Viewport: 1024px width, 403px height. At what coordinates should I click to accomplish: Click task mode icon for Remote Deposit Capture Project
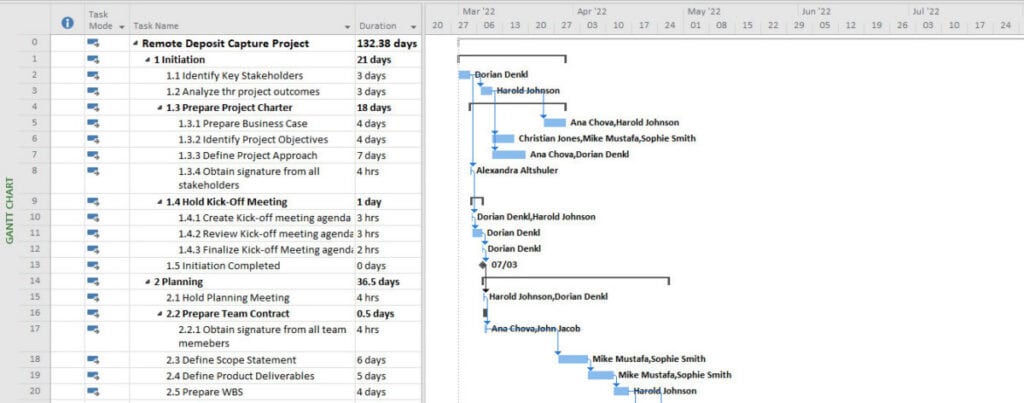pyautogui.click(x=93, y=44)
